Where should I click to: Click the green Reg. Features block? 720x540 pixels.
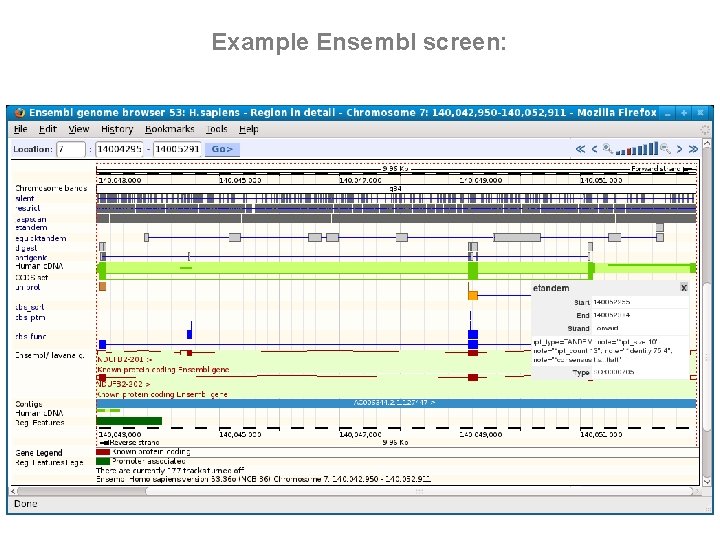click(x=129, y=421)
